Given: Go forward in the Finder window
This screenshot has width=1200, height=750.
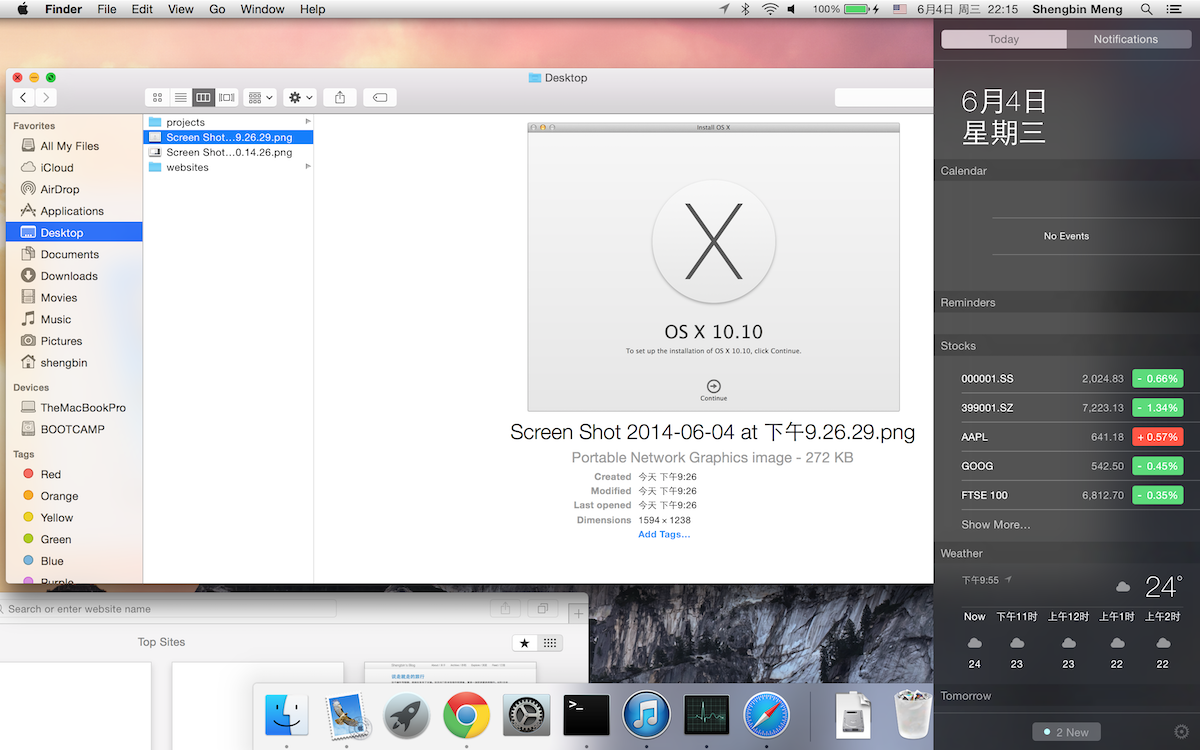Looking at the screenshot, I should pyautogui.click(x=46, y=97).
